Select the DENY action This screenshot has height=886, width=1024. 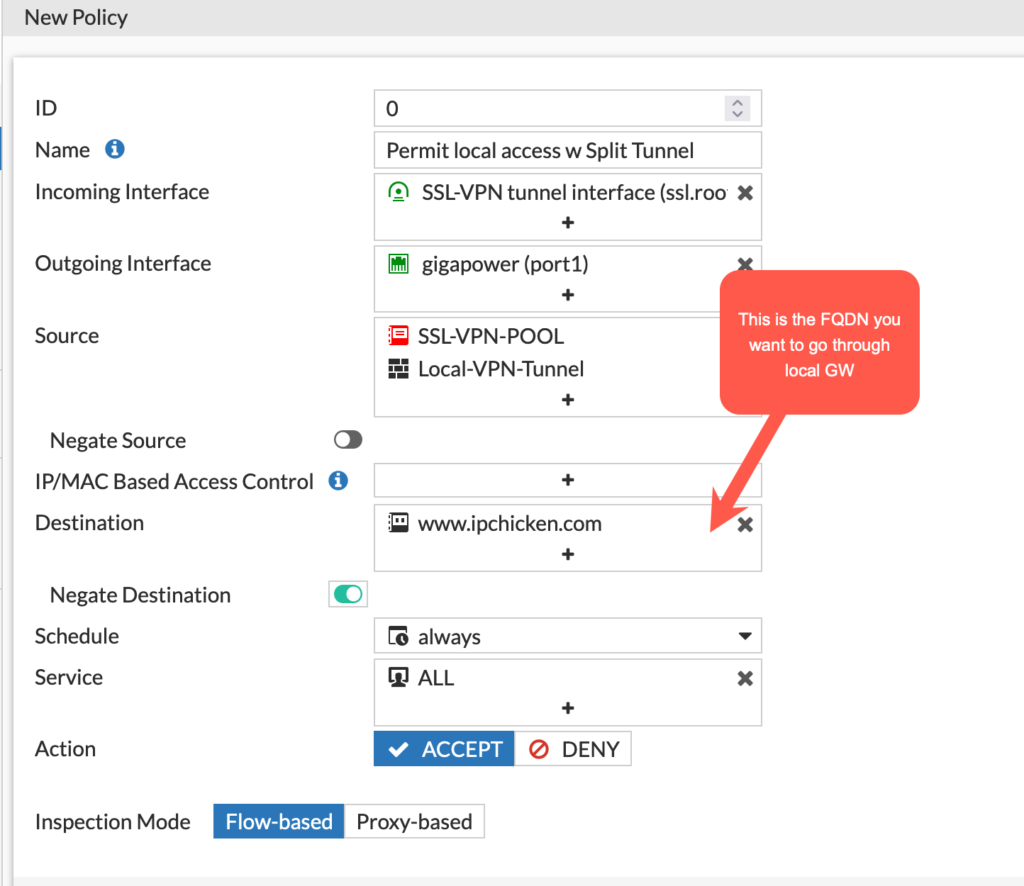pyautogui.click(x=573, y=749)
